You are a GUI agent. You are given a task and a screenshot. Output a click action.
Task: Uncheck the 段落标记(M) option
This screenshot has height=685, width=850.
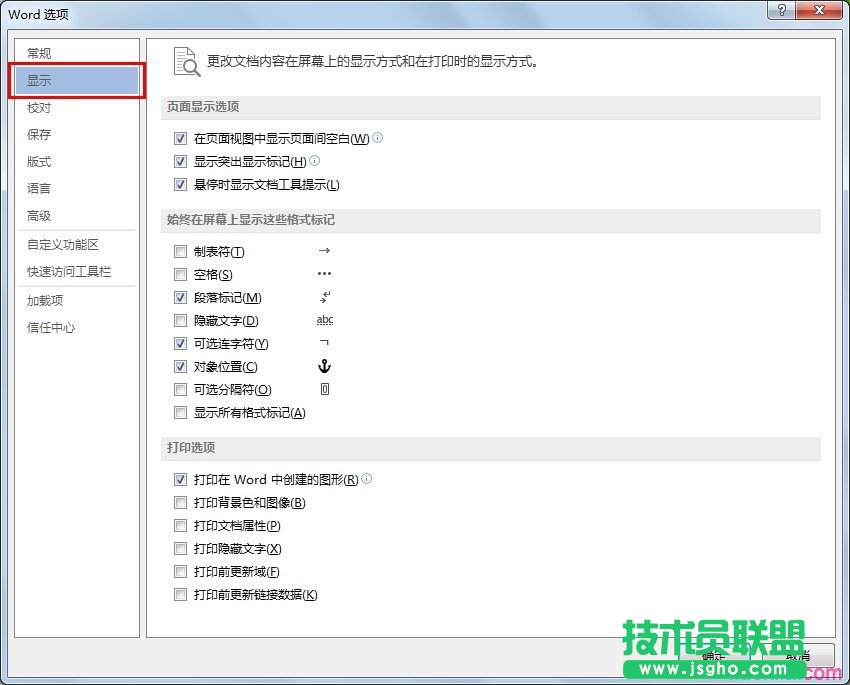pyautogui.click(x=180, y=298)
